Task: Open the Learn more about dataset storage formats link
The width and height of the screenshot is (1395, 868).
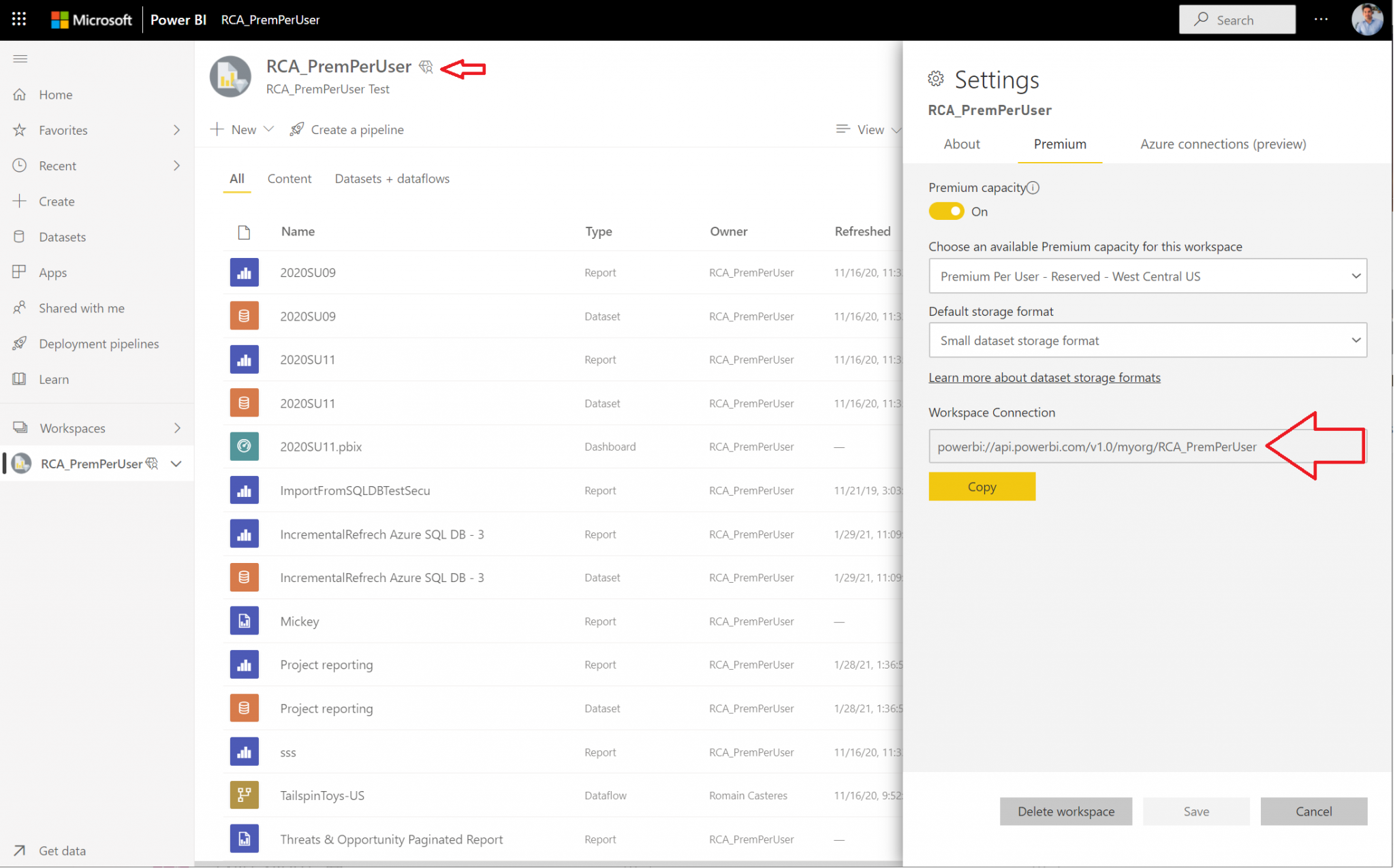Action: tap(1044, 377)
